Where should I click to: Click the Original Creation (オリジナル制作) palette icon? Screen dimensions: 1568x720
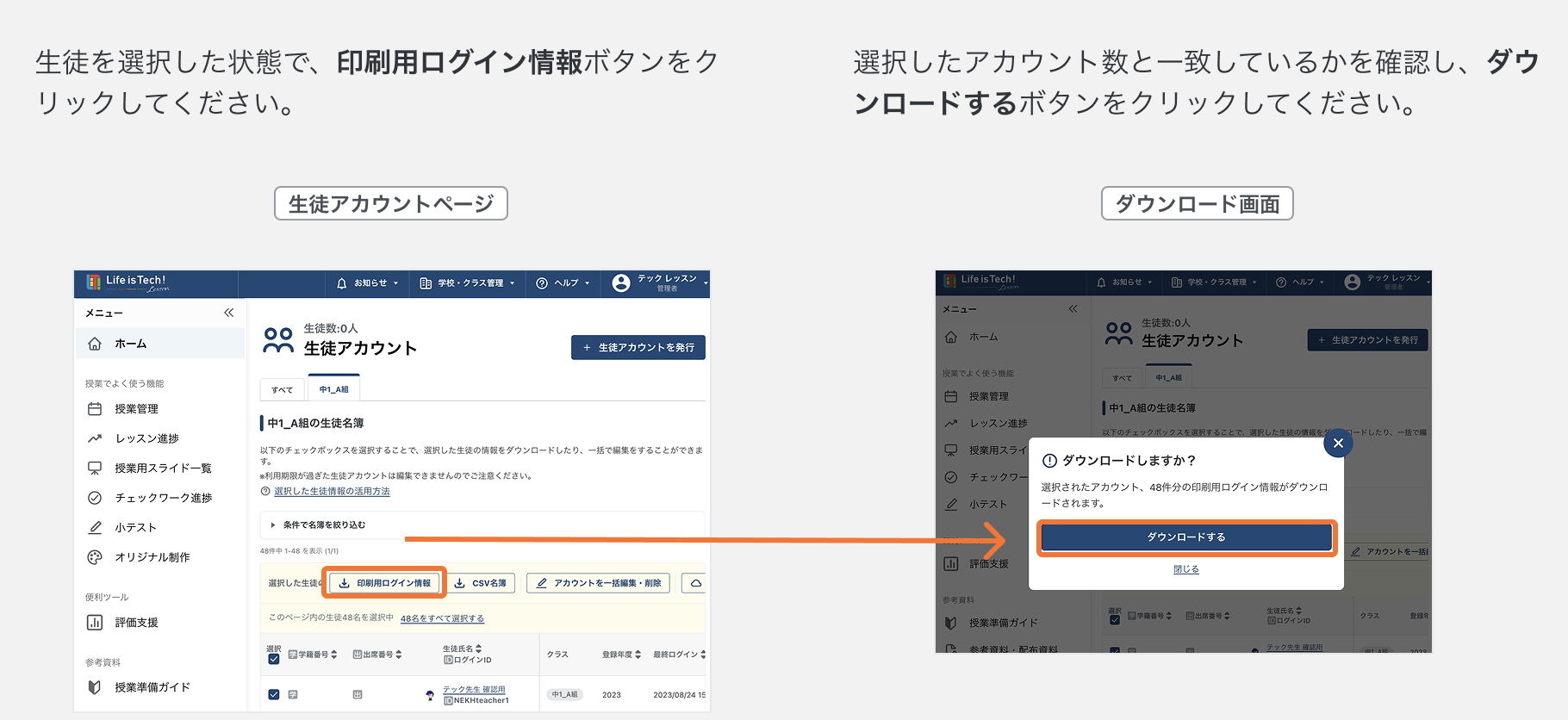[95, 557]
